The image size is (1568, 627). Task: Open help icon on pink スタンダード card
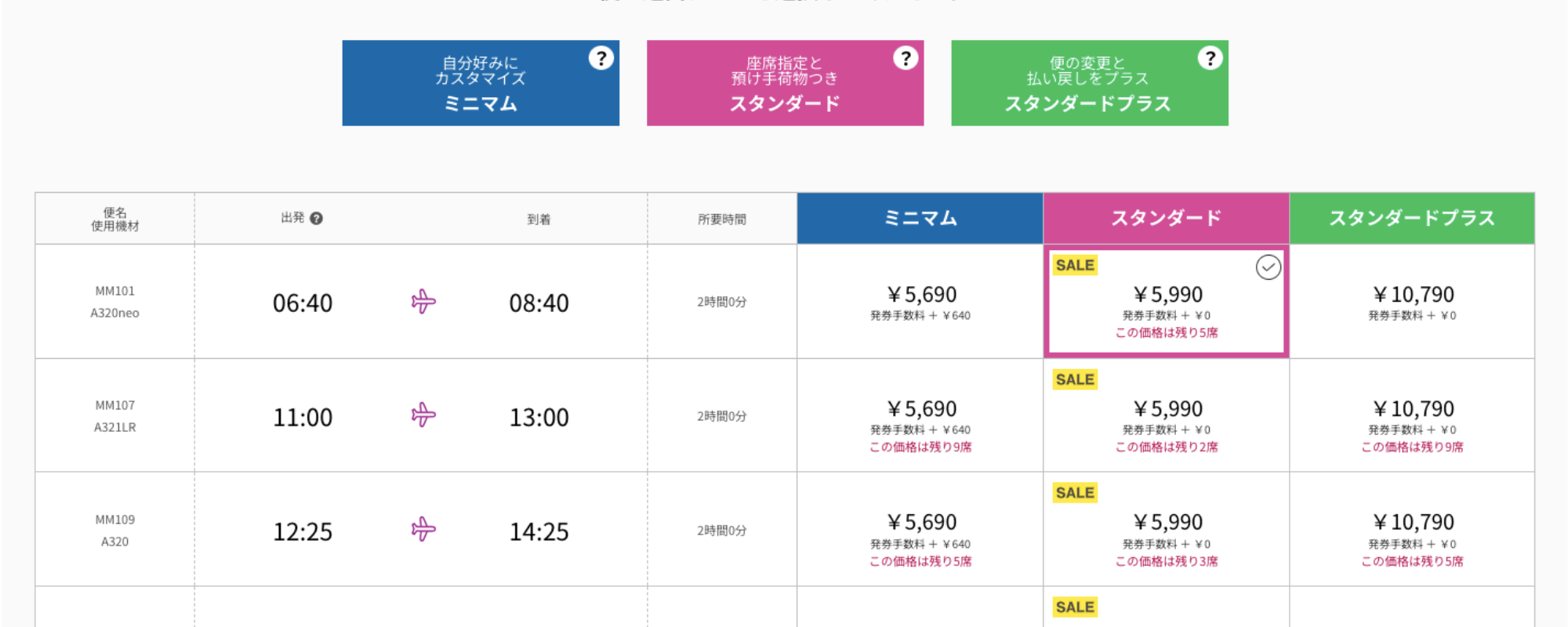coord(906,58)
